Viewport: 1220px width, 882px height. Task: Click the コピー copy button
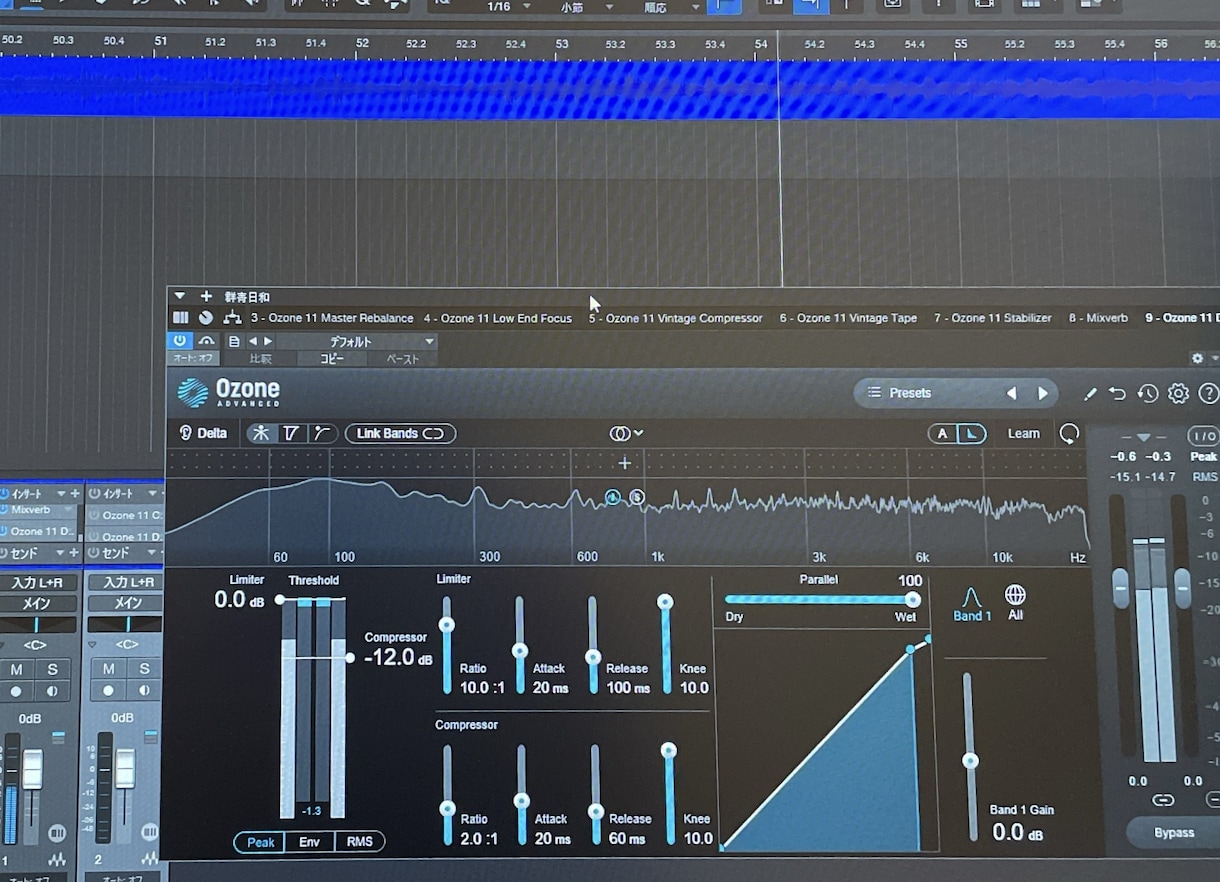332,359
